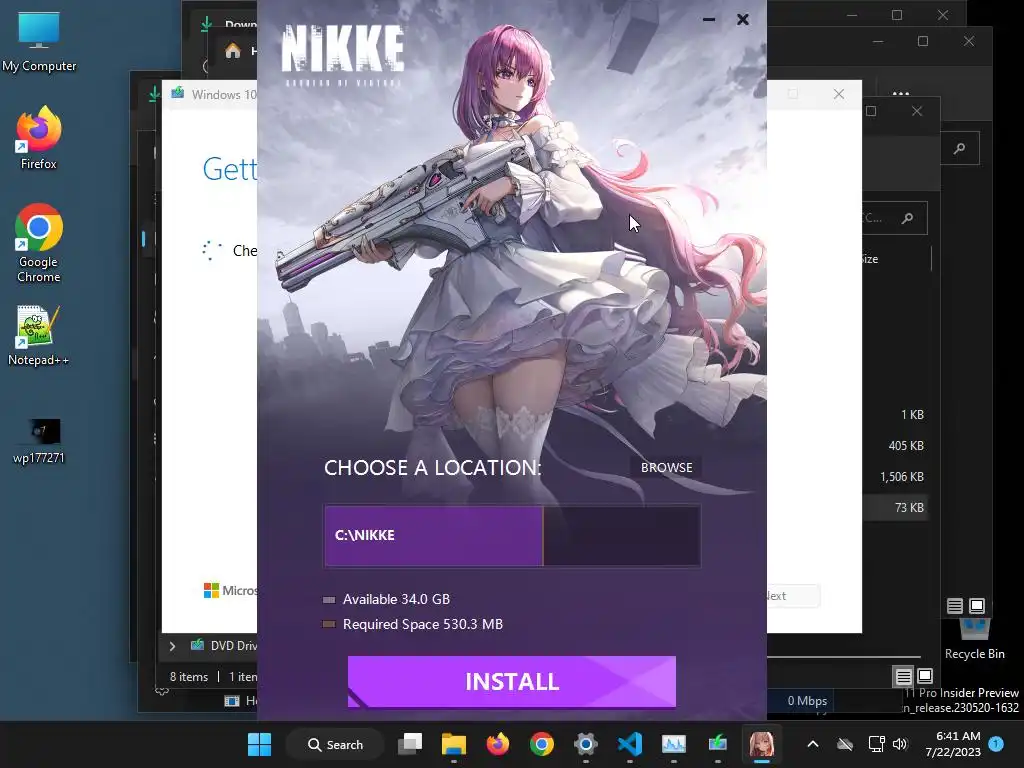Click the taskbar Search box
This screenshot has width=1024, height=768.
pos(336,744)
